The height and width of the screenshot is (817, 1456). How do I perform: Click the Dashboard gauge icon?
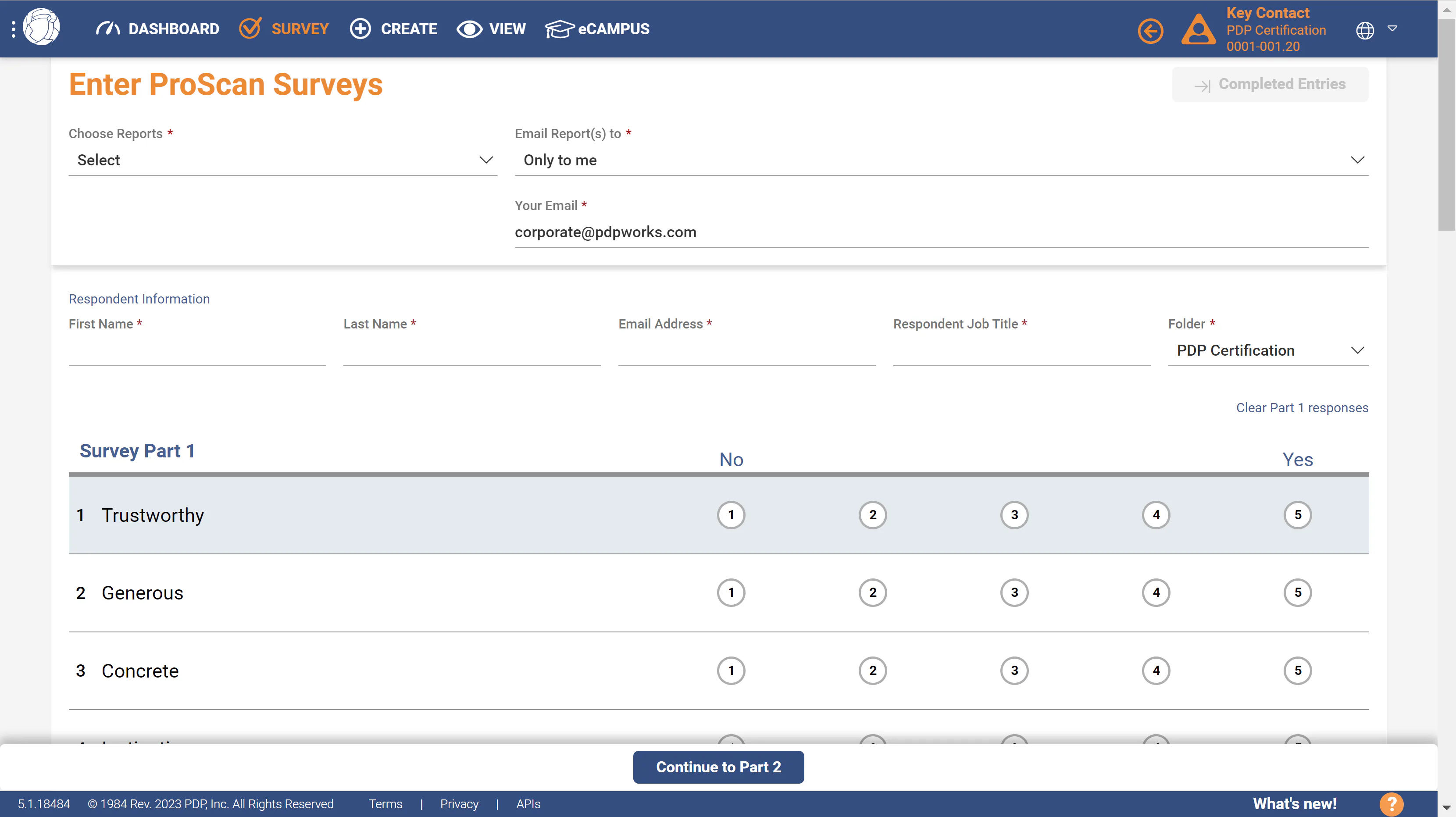click(107, 29)
